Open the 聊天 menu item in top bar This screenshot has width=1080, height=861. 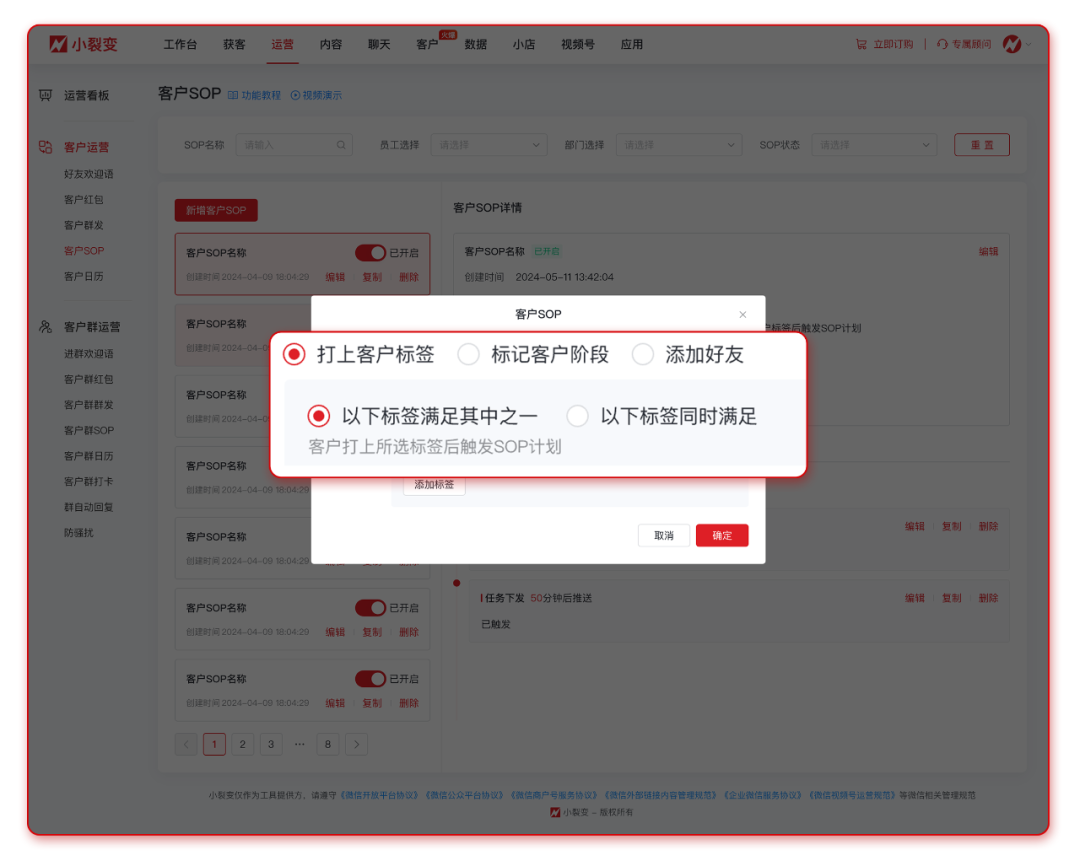(377, 44)
